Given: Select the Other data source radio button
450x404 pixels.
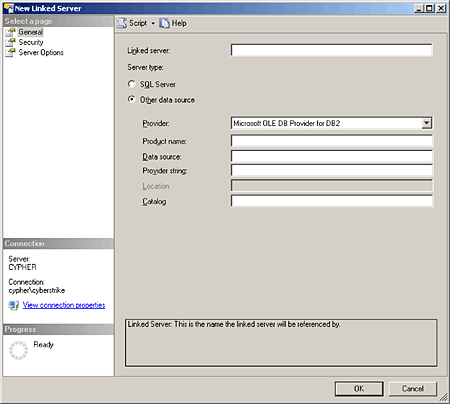Looking at the screenshot, I should [132, 99].
